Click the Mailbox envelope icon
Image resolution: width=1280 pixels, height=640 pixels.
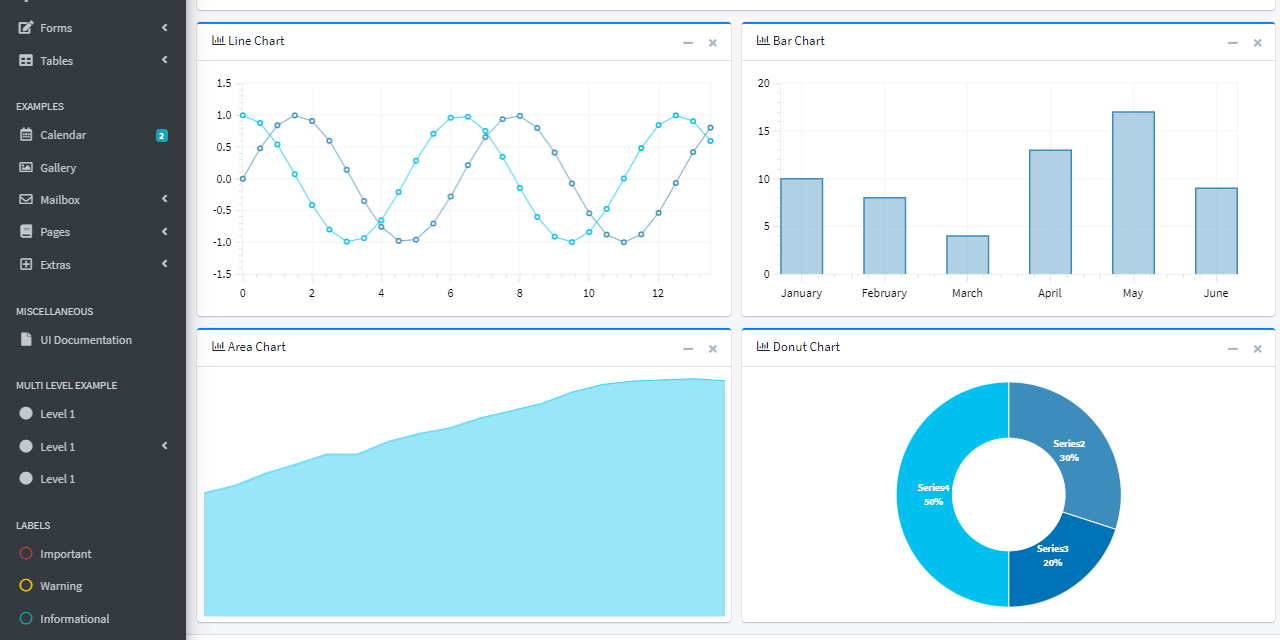pyautogui.click(x=26, y=199)
